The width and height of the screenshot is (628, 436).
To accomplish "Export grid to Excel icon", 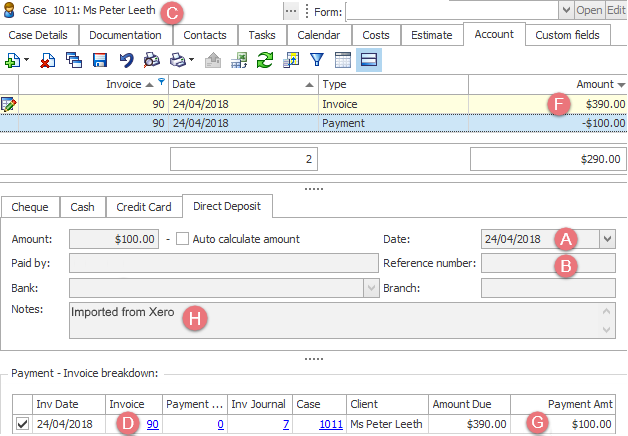I will (x=239, y=60).
